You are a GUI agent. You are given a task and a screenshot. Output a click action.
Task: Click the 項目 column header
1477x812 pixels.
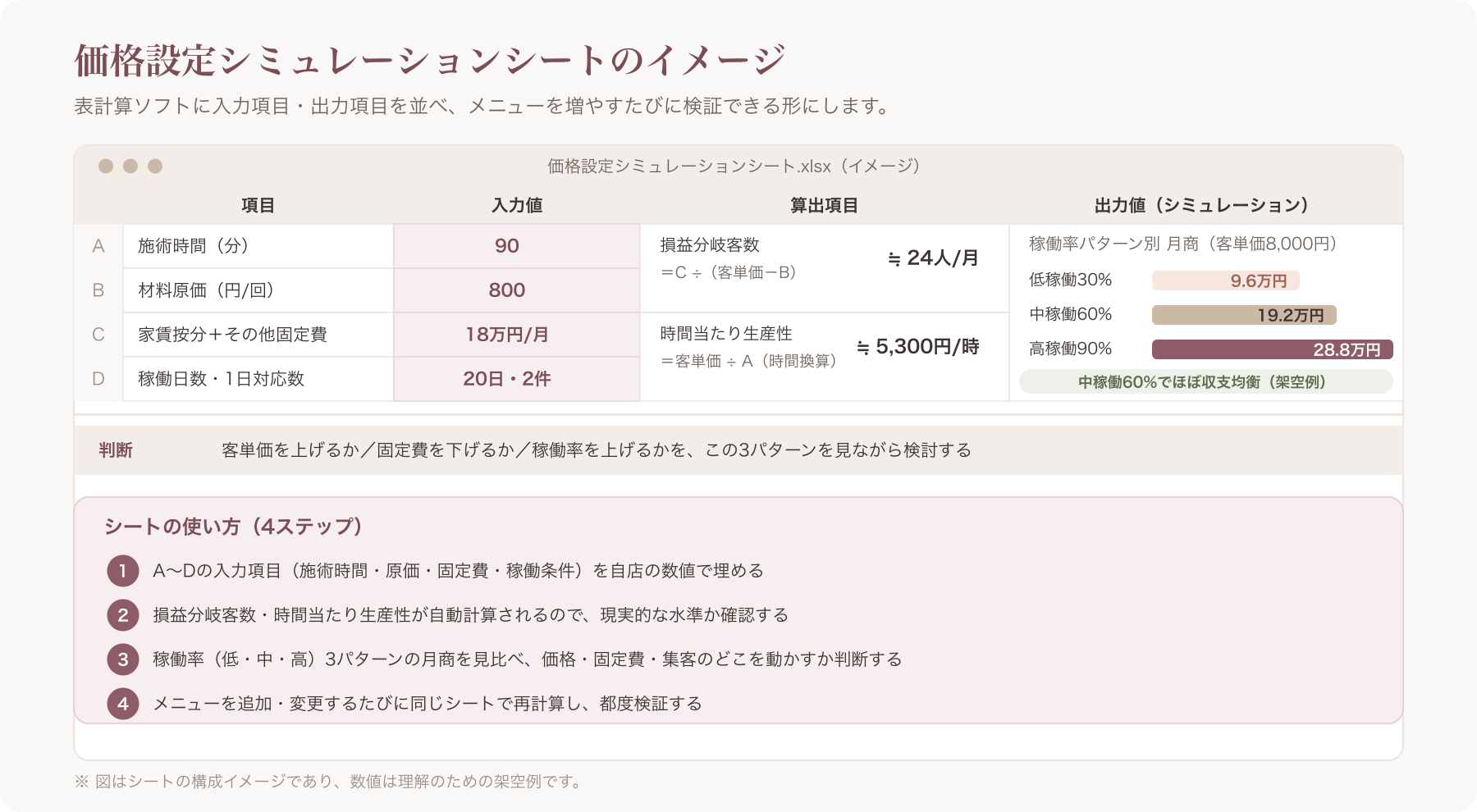pos(258,205)
